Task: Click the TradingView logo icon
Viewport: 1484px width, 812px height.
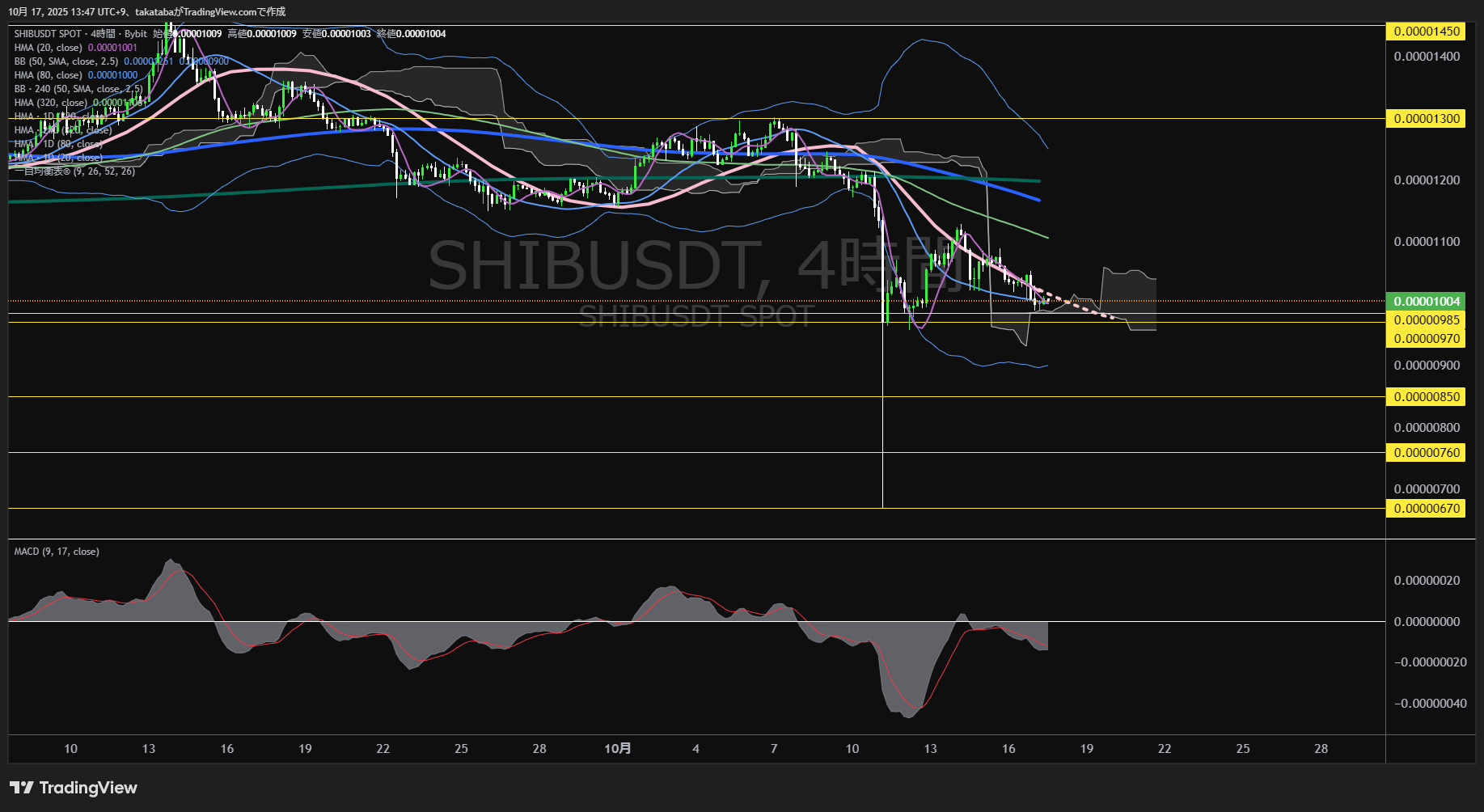Action: point(22,788)
